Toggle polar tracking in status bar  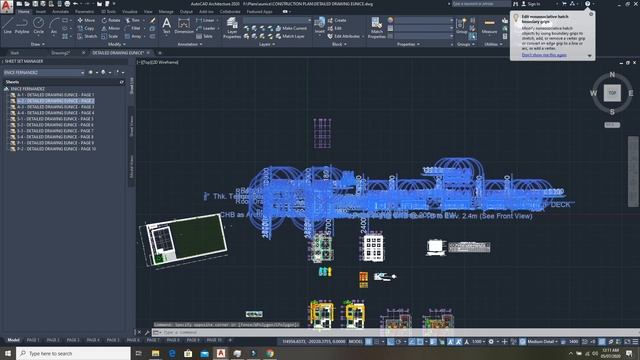point(399,342)
